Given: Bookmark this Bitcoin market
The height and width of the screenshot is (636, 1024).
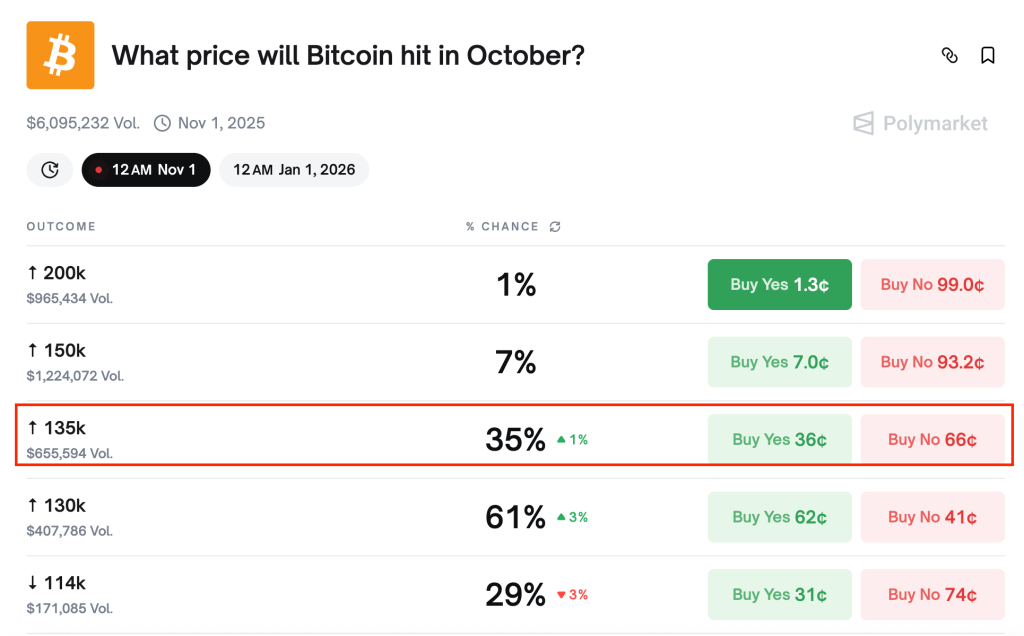Looking at the screenshot, I should (988, 56).
